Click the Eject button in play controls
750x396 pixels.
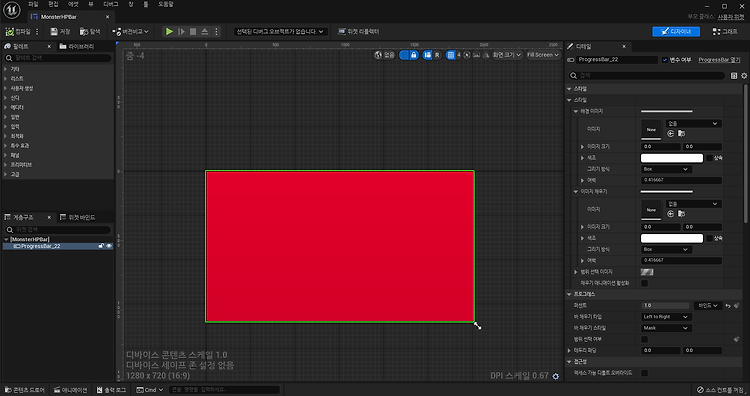tap(205, 32)
